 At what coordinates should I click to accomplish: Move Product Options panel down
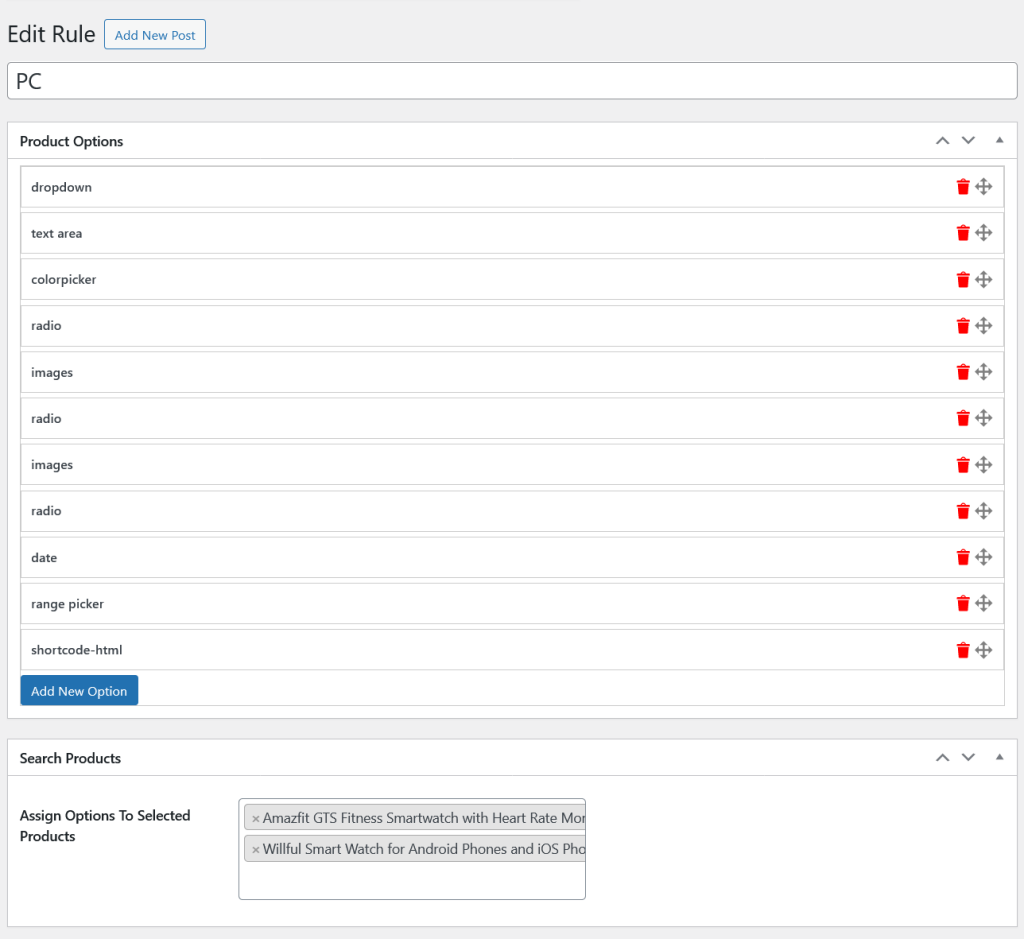click(x=968, y=141)
